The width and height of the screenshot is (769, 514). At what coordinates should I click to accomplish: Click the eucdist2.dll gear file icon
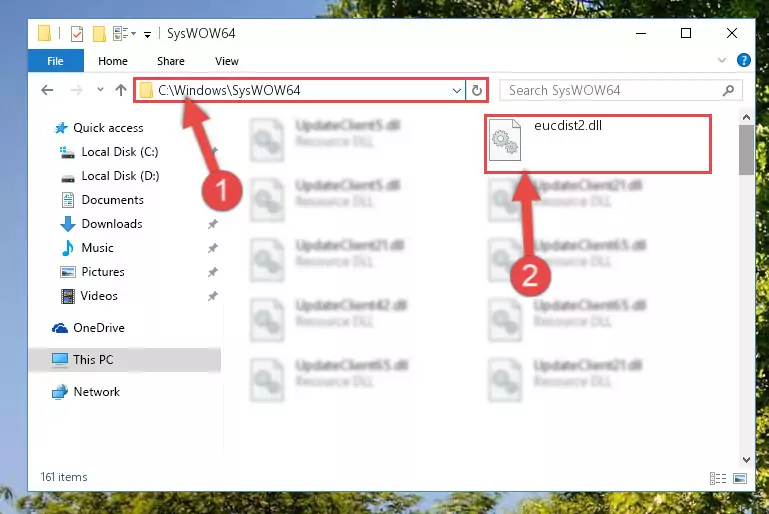pos(505,140)
